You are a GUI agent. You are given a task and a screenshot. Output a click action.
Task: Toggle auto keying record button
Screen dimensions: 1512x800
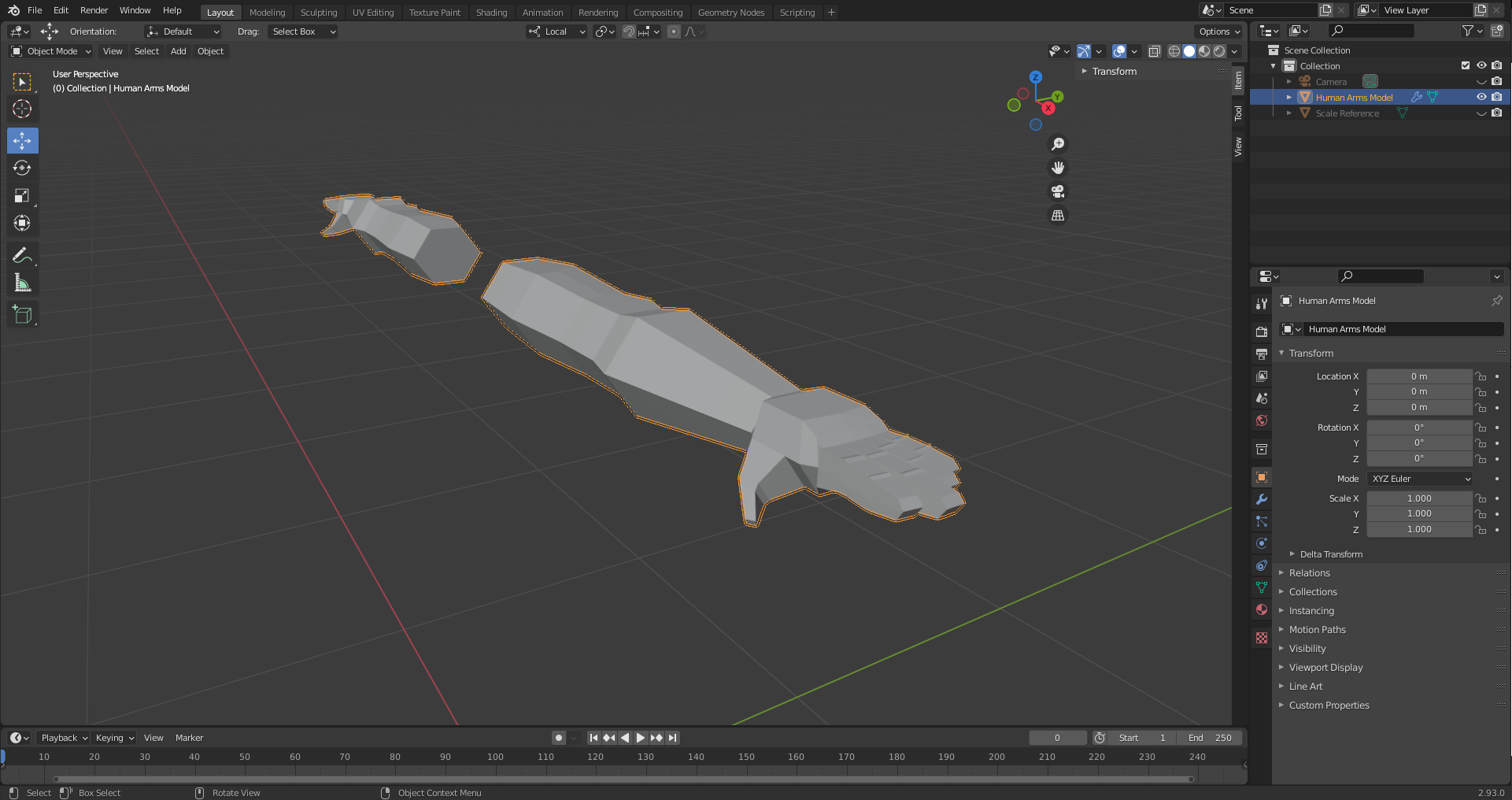pyautogui.click(x=559, y=738)
